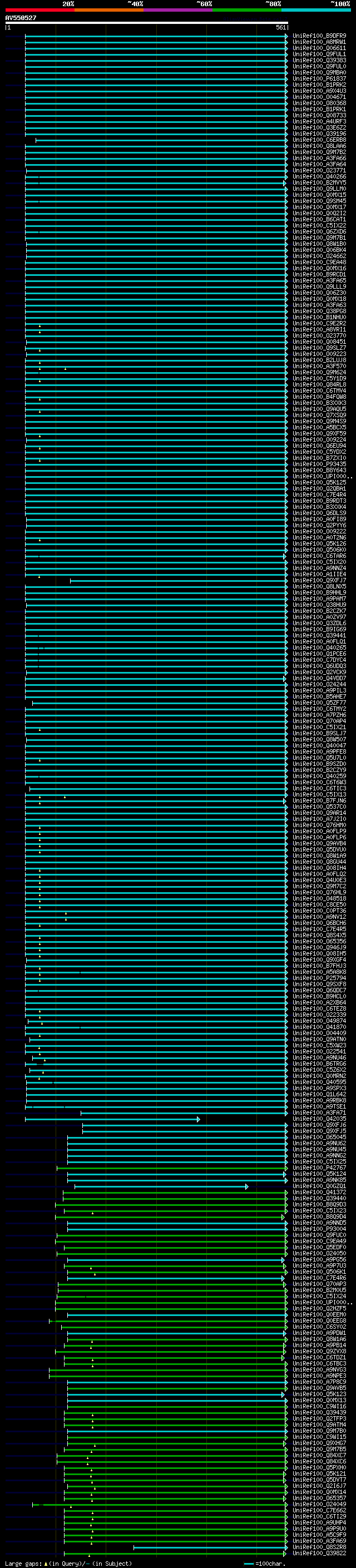Image resolution: width=356 pixels, height=1568 pixels.
Task: Select hit label UniRef100_A9P7U3
Action: point(319,1265)
